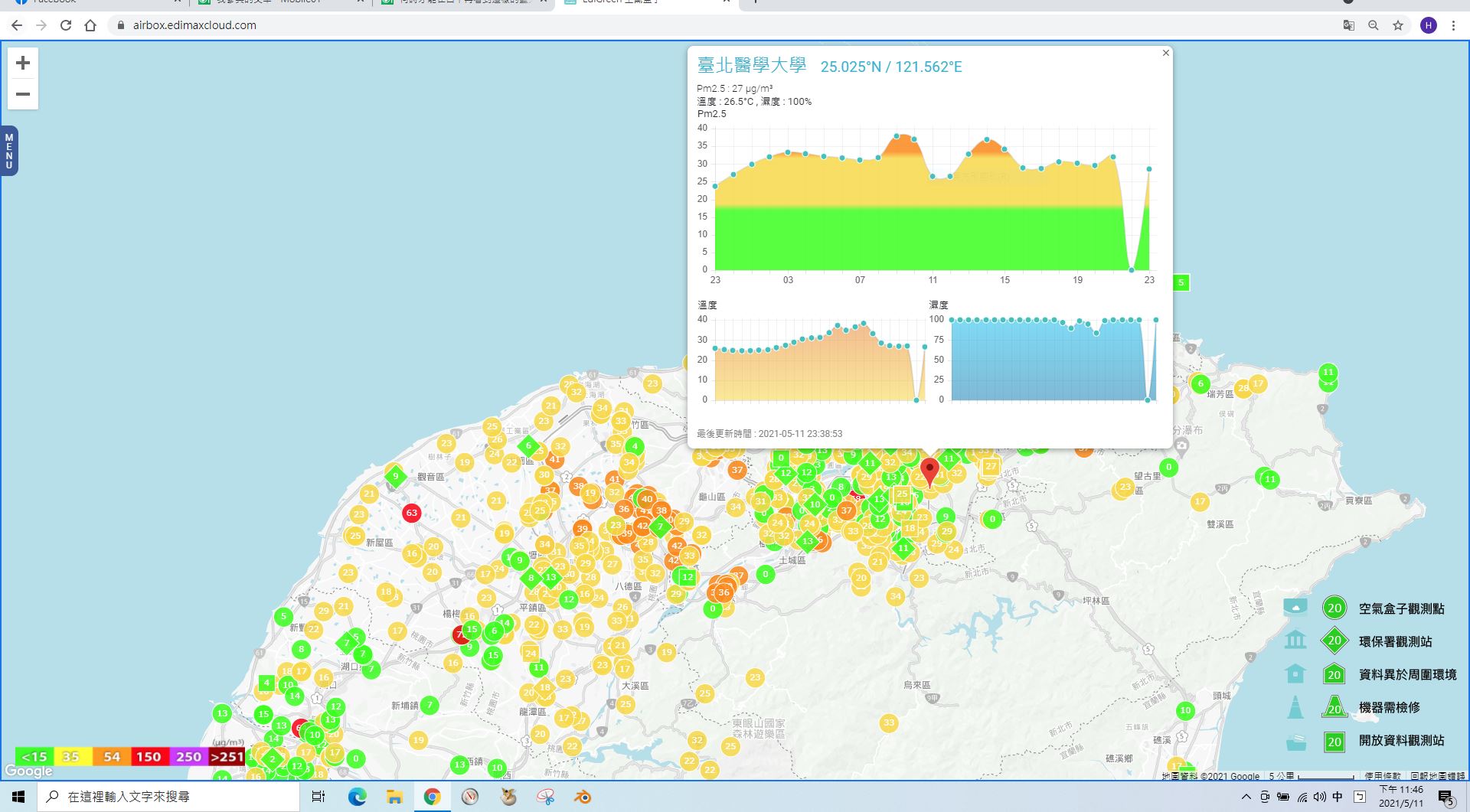Open Chrome three-dot menu

coord(1453,25)
